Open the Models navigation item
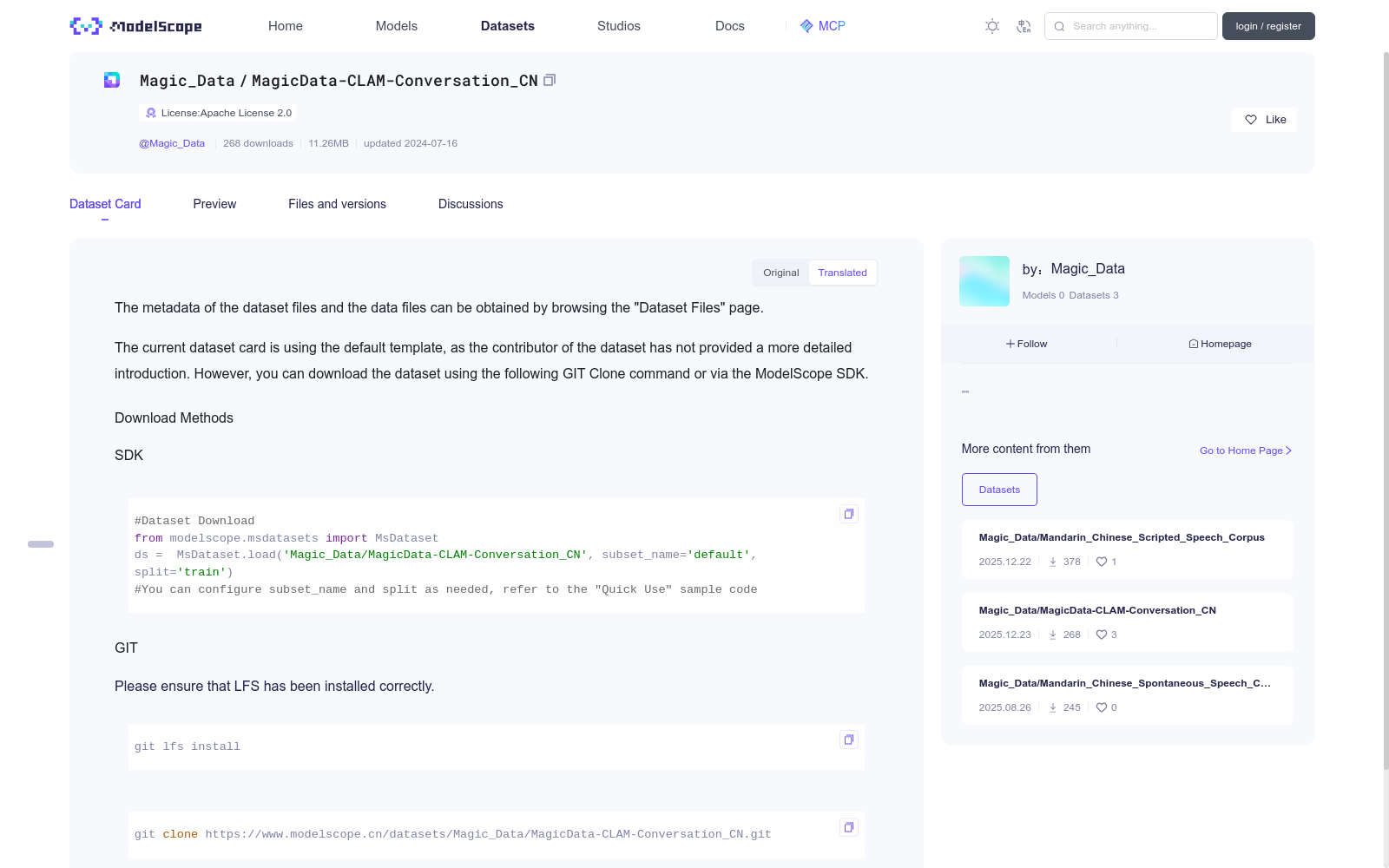This screenshot has height=868, width=1389. pyautogui.click(x=397, y=26)
